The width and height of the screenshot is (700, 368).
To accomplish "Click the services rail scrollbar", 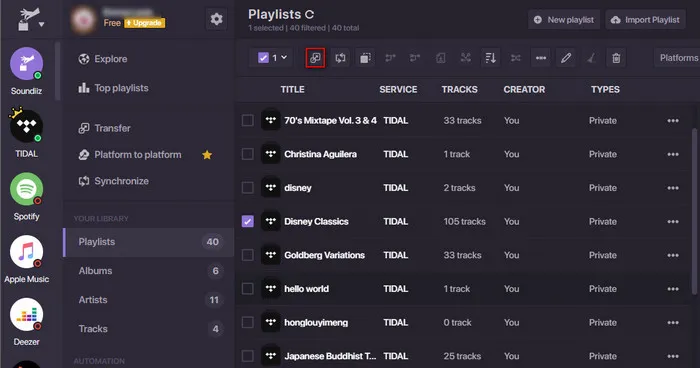I will (57, 71).
